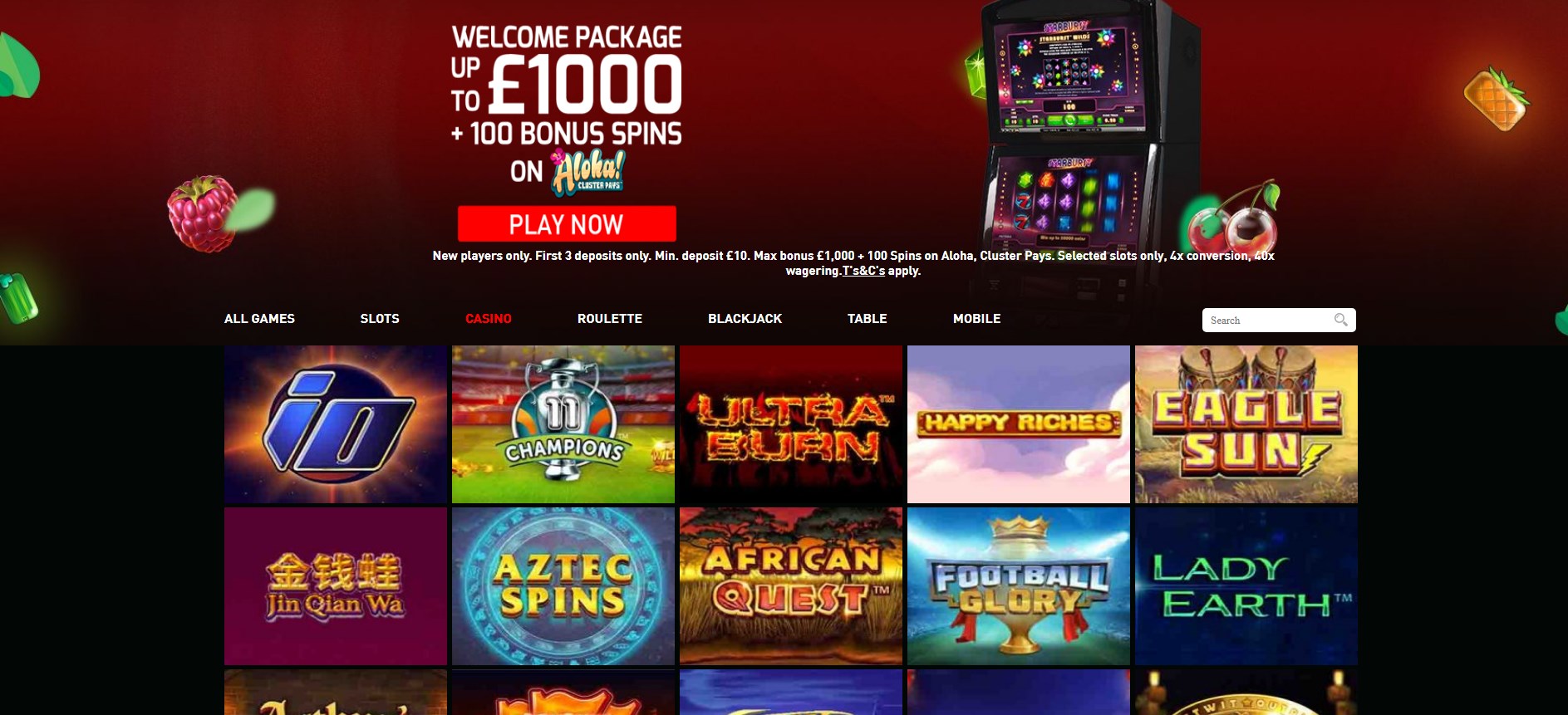Click the Aloha! Cluster Pays logo
This screenshot has height=715, width=1568.
tap(588, 173)
